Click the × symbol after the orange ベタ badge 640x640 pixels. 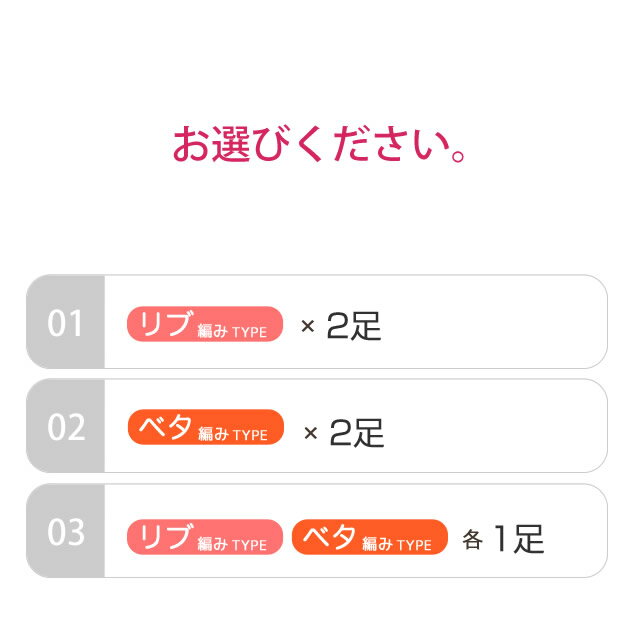click(x=311, y=433)
